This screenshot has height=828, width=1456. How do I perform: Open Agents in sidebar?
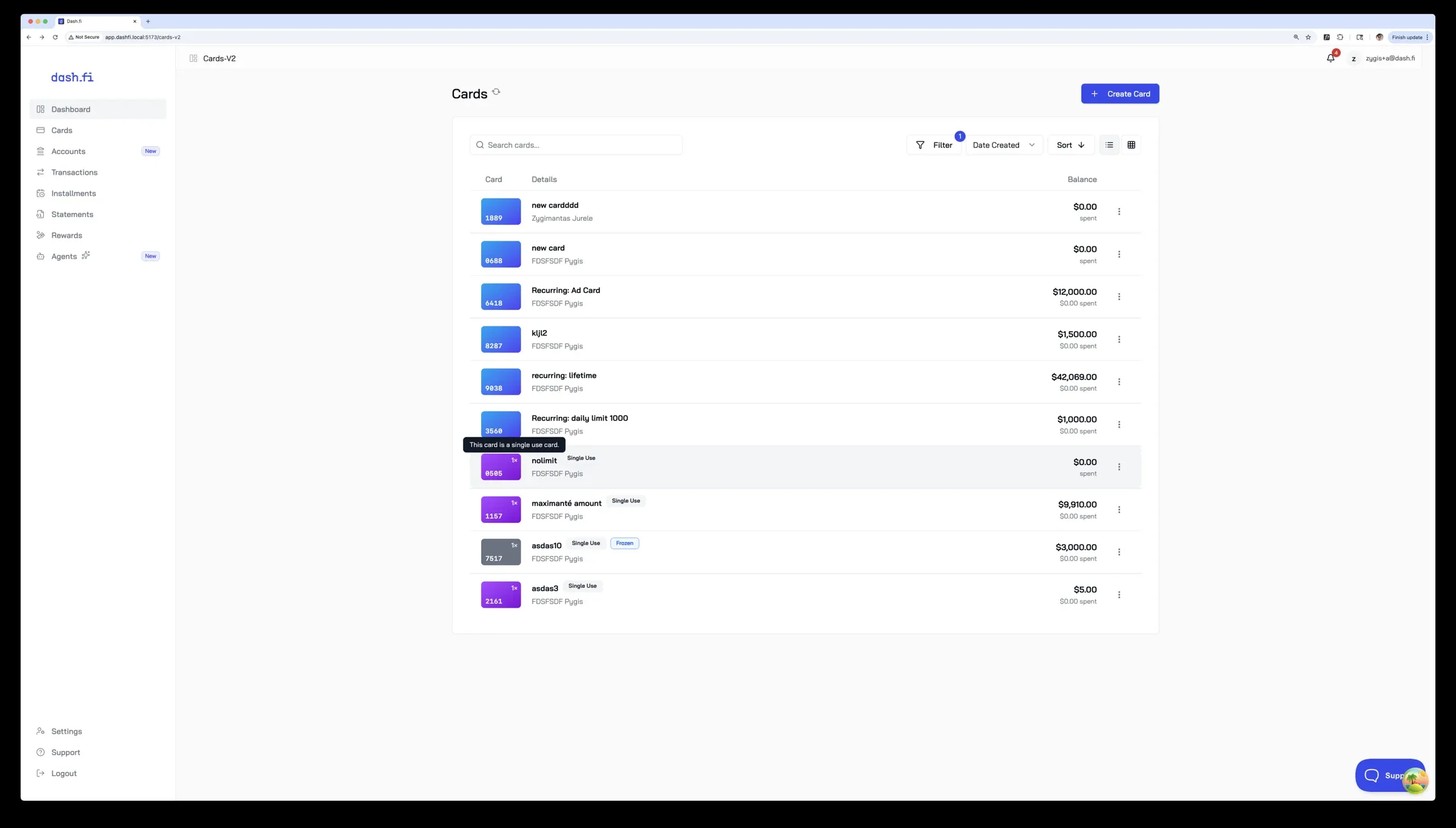pos(98,256)
